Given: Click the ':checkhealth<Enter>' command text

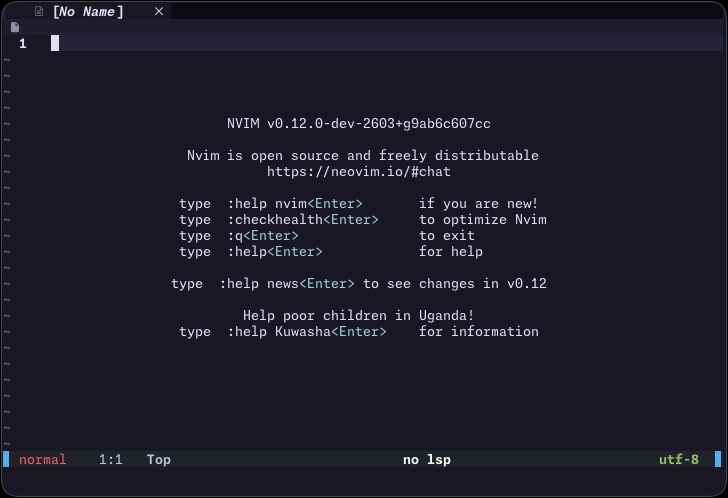Looking at the screenshot, I should coord(303,220).
